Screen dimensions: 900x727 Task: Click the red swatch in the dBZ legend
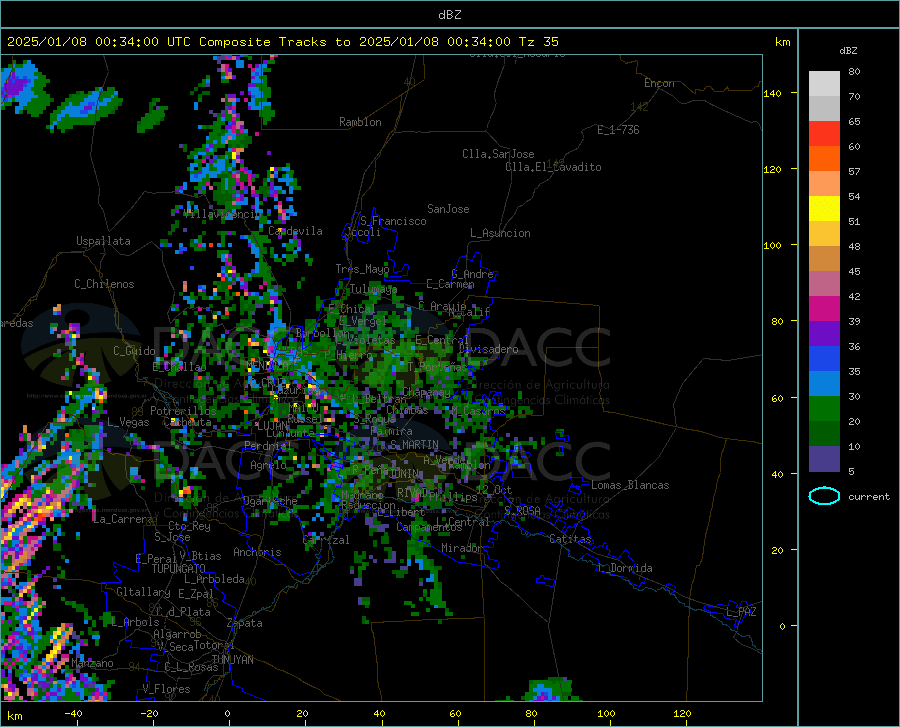pyautogui.click(x=824, y=134)
